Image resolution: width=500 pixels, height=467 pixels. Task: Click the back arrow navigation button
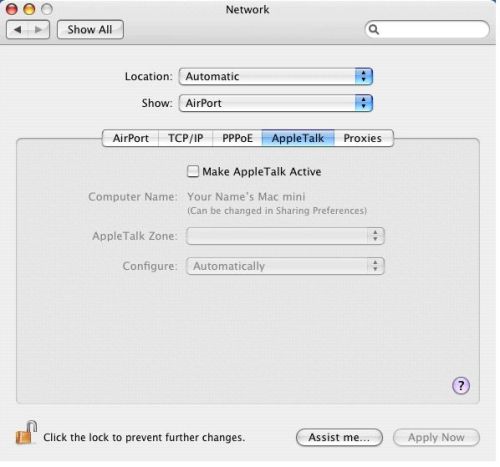[17, 30]
